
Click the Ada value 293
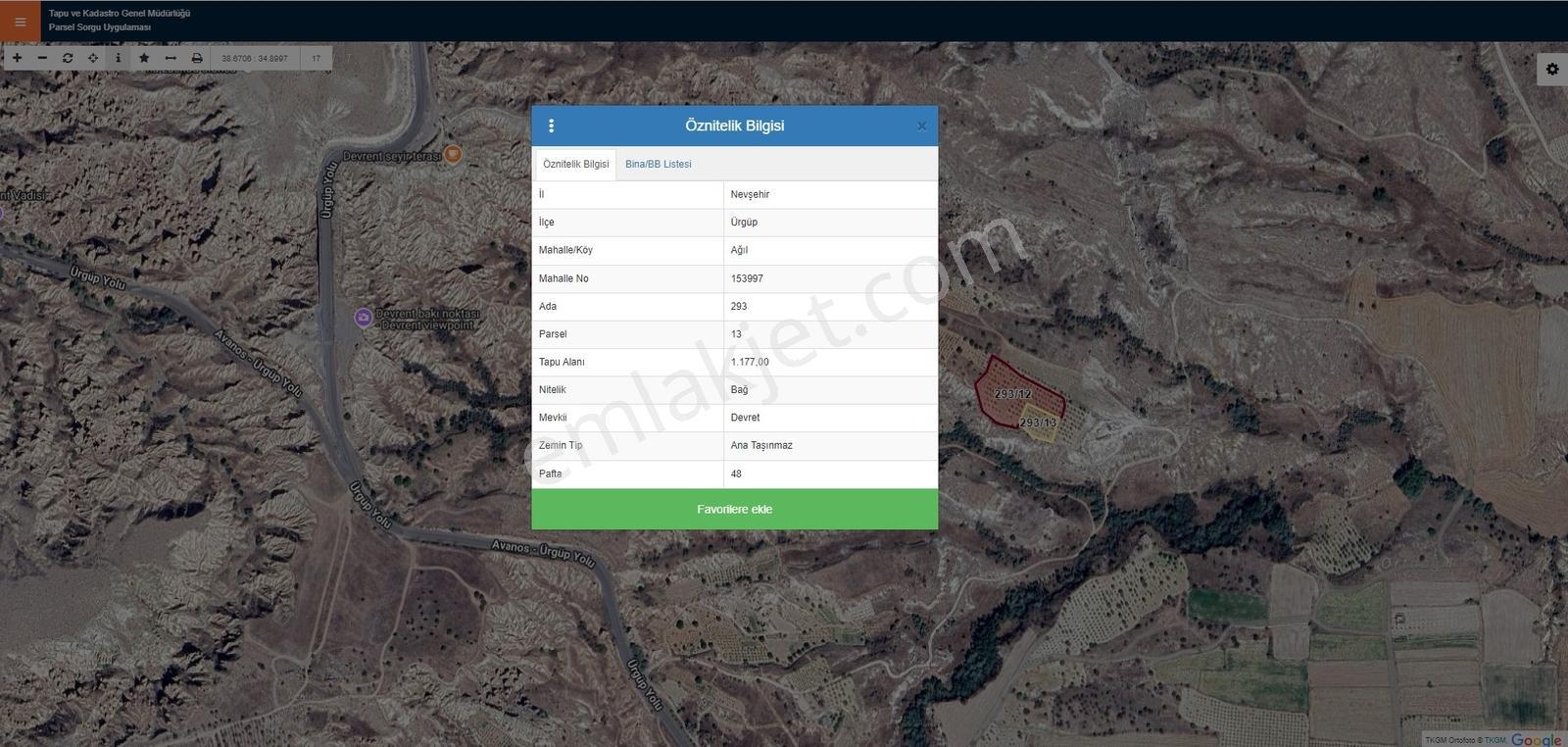tap(739, 306)
